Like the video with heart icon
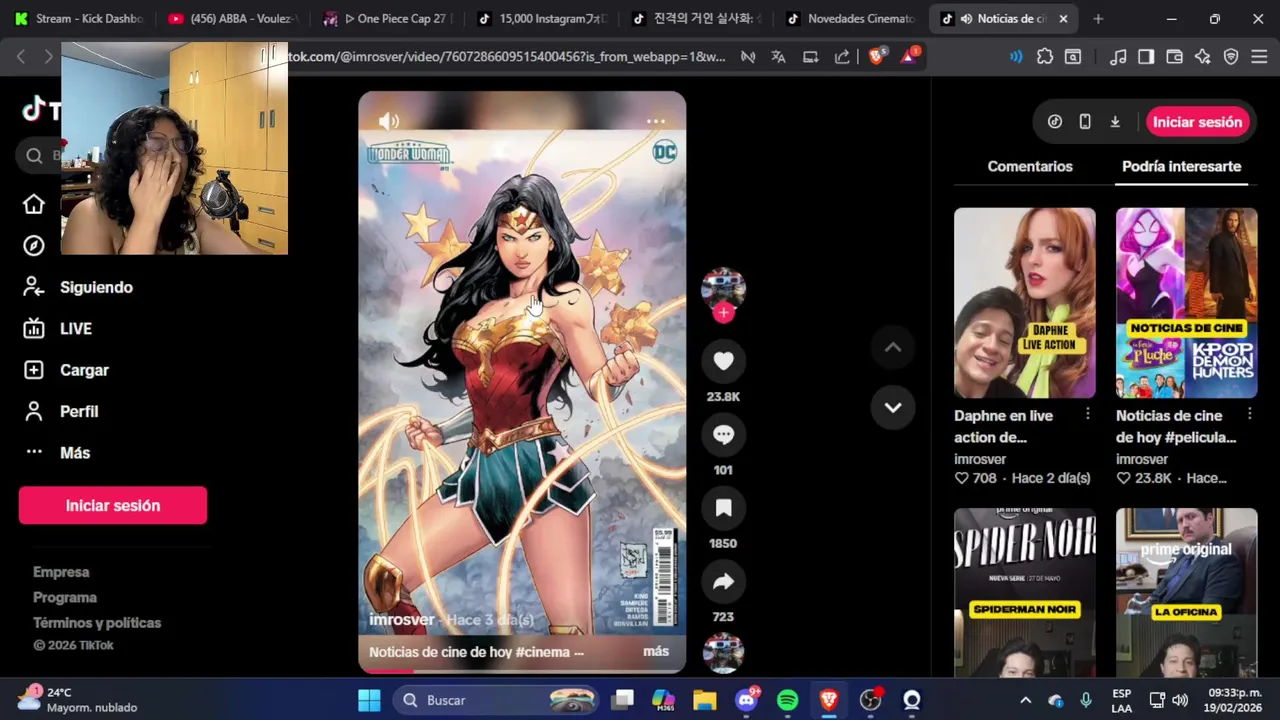Screen dimensions: 1280x720 [723, 361]
